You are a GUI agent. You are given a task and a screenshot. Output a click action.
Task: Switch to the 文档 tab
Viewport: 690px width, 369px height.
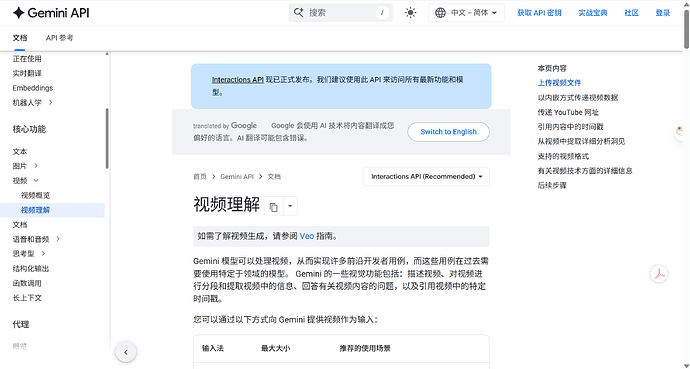pyautogui.click(x=20, y=38)
